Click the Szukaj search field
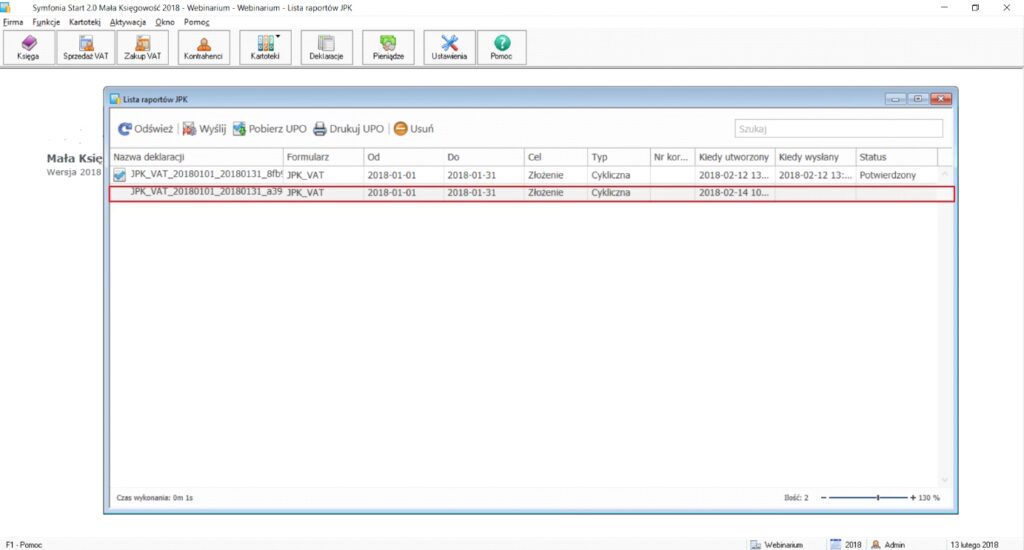Screen dimensions: 1024x550 (x=838, y=129)
